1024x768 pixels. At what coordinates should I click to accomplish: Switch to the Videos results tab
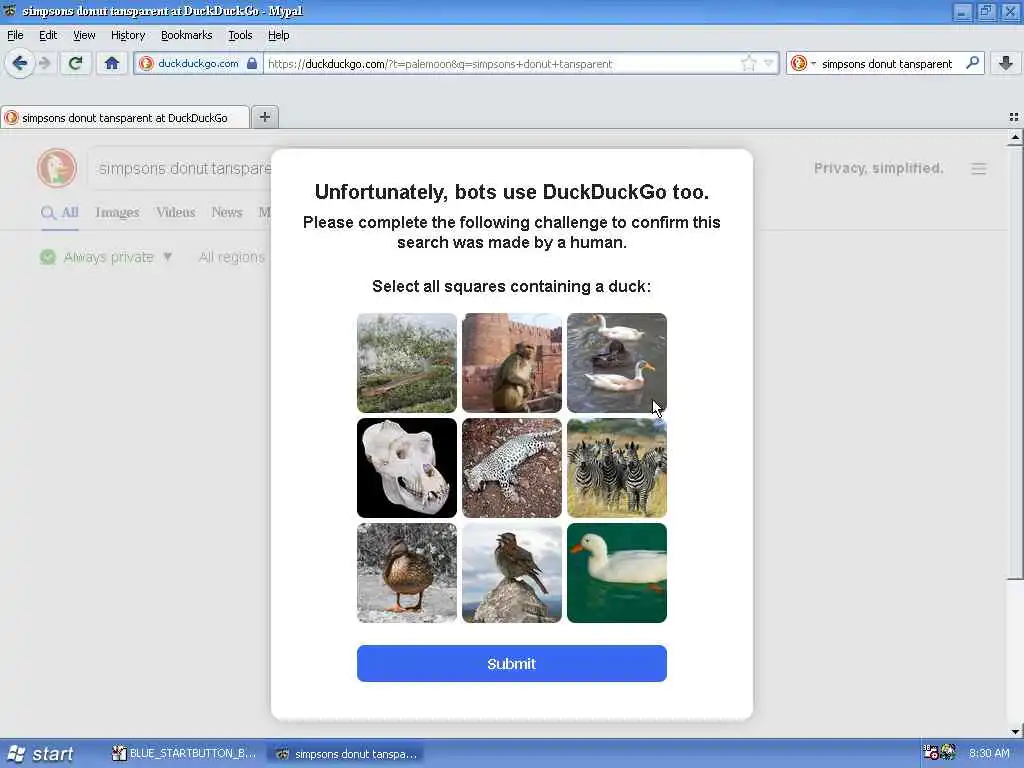[175, 212]
